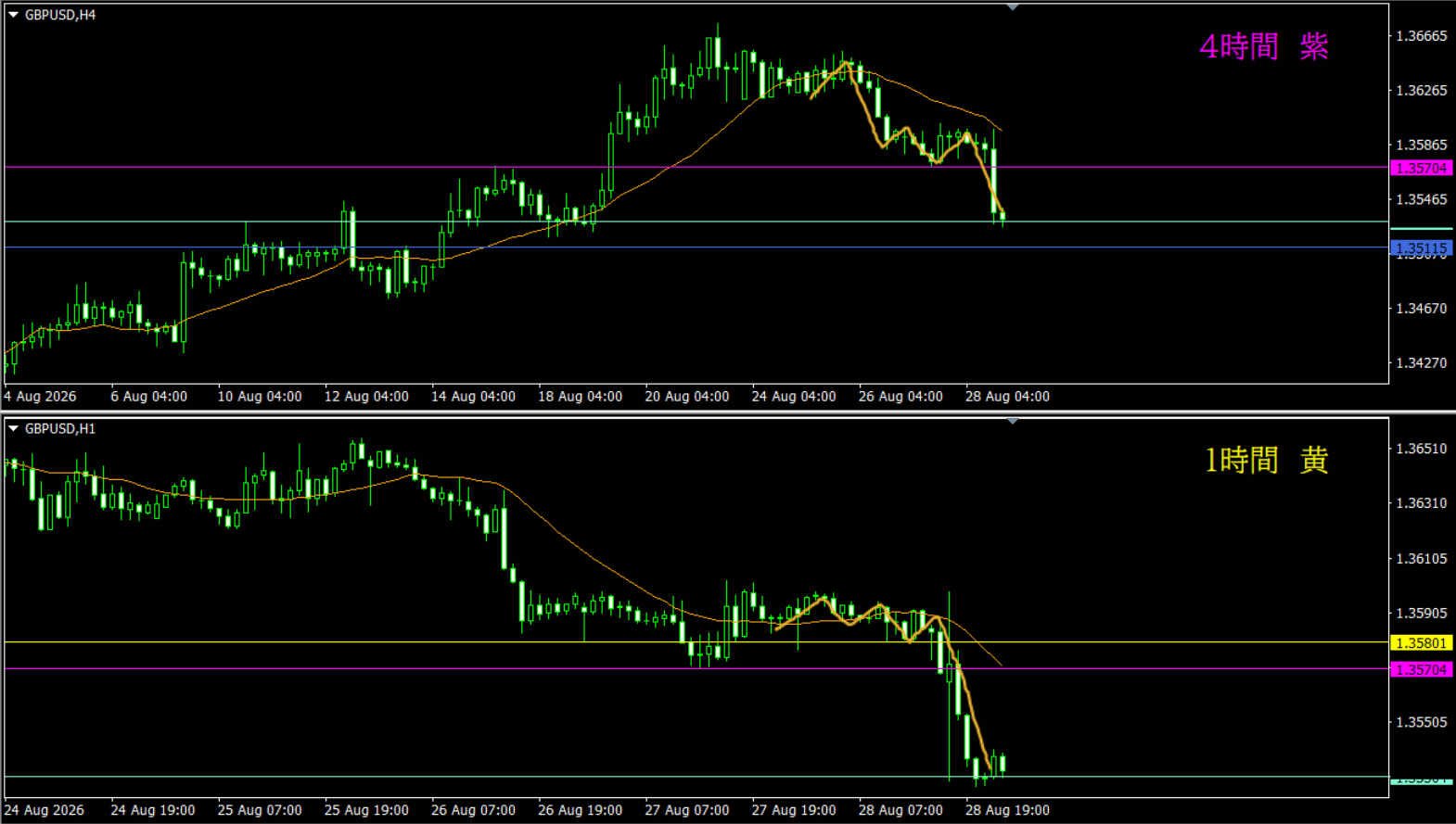Click the '1時間 黄' text label
1456x824 pixels.
point(1266,460)
